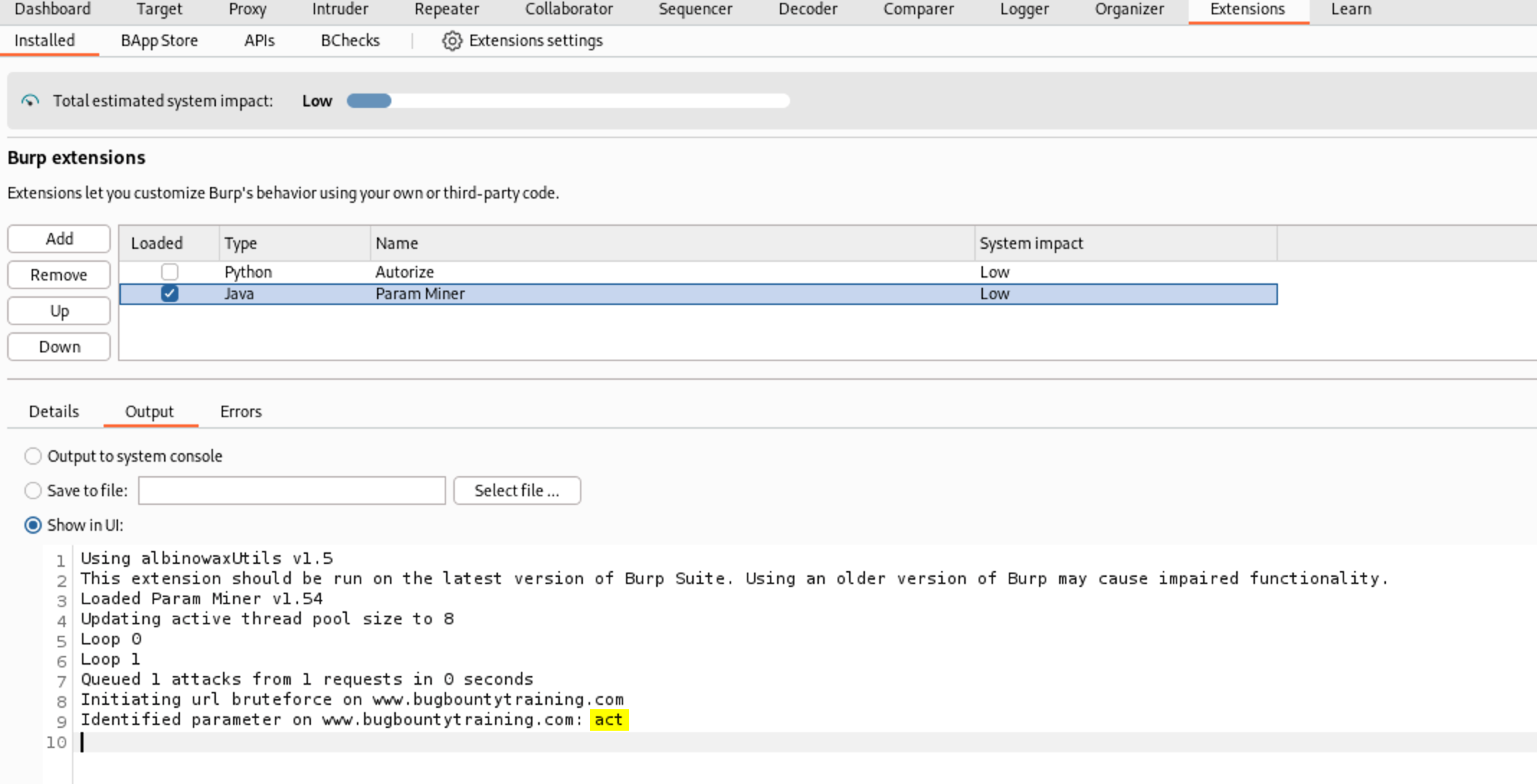Open the BApp Store sub-tab
The height and width of the screenshot is (784, 1537).
(159, 40)
